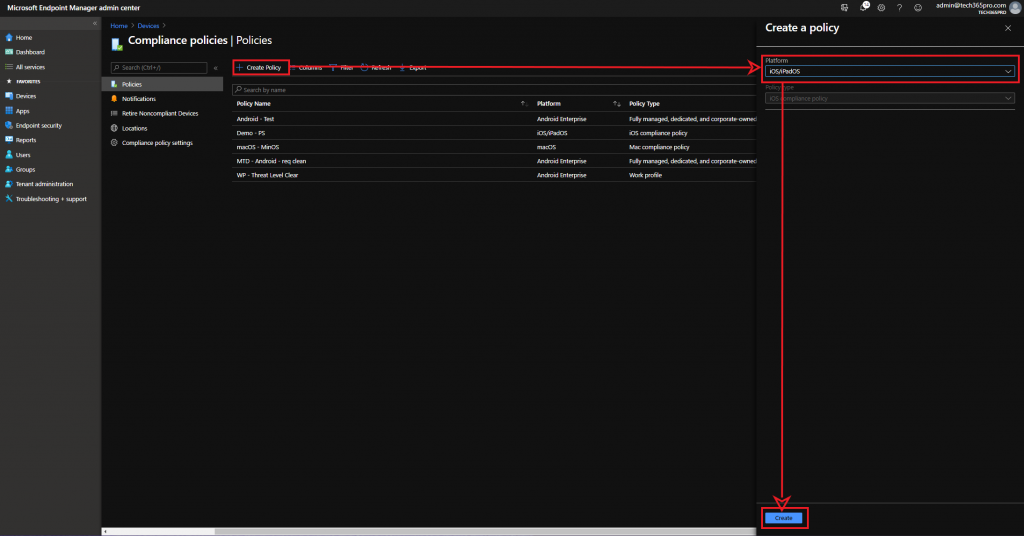Click the Create Policy button
Image resolution: width=1024 pixels, height=536 pixels.
[x=261, y=67]
